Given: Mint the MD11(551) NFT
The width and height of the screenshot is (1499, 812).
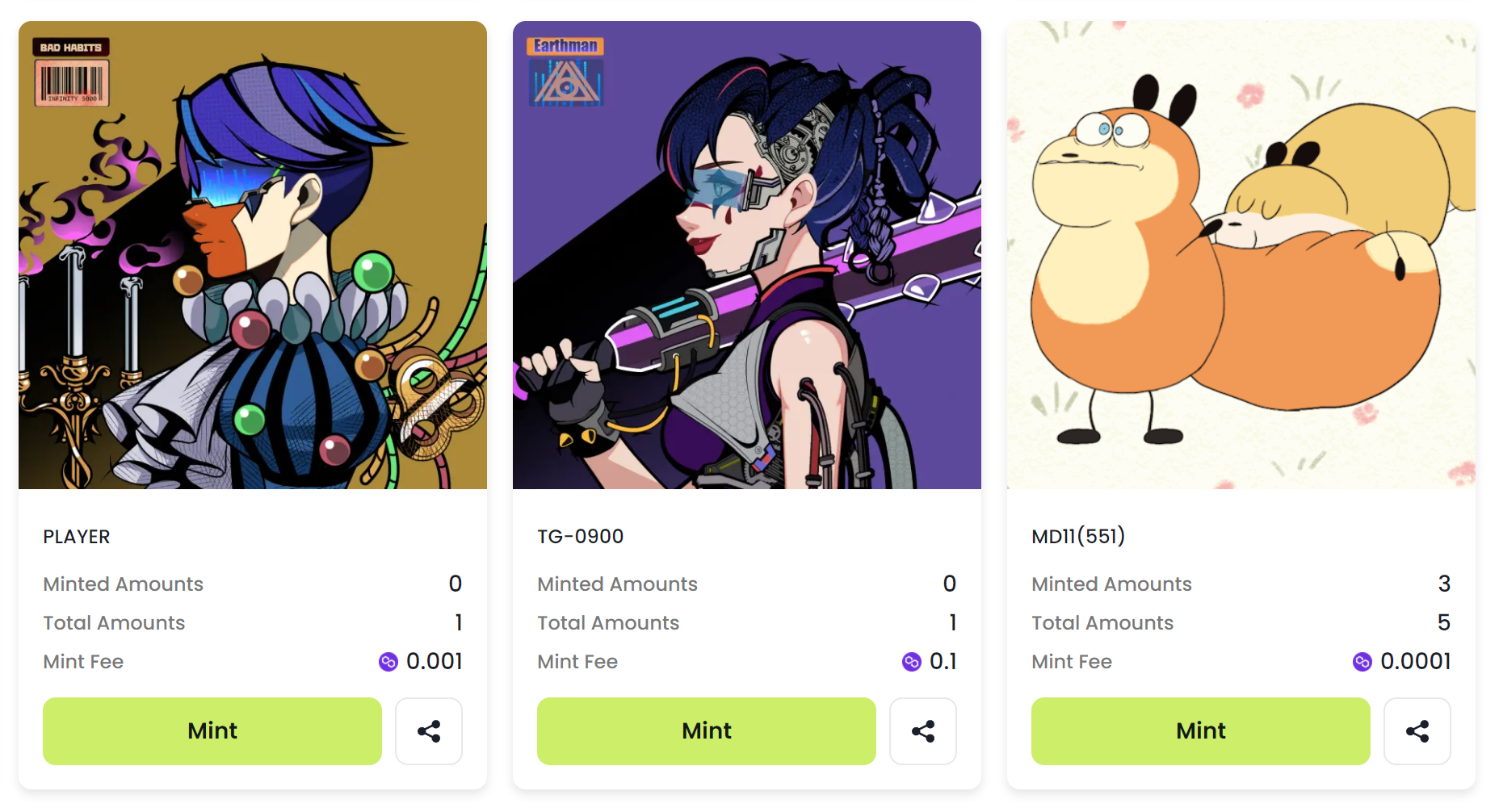Looking at the screenshot, I should coord(1201,731).
